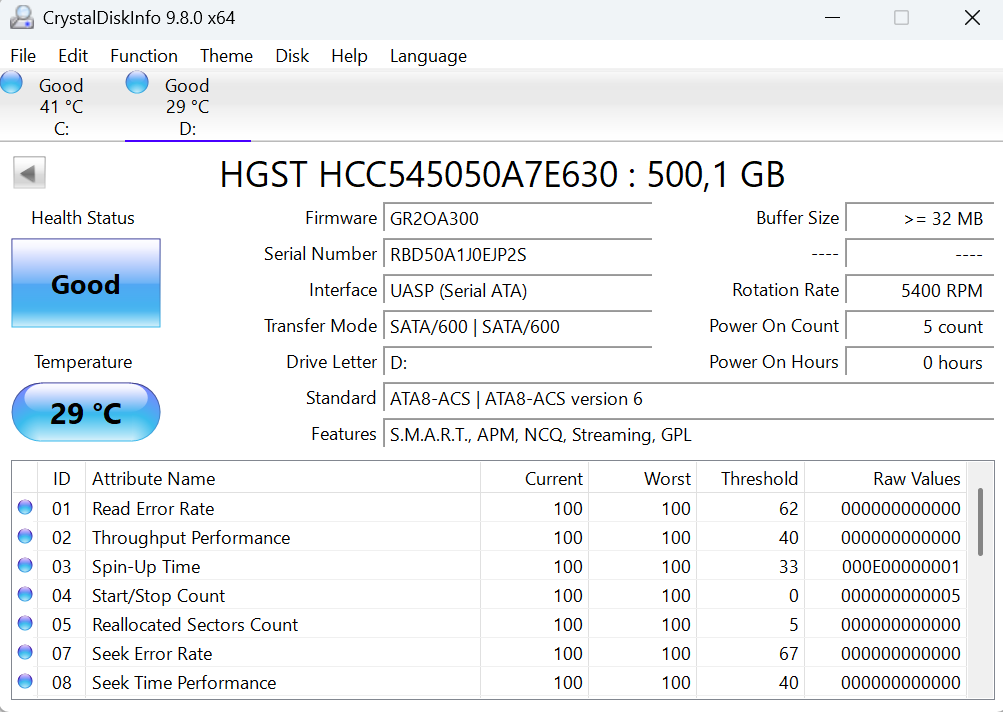Click the ID column header

(61, 479)
